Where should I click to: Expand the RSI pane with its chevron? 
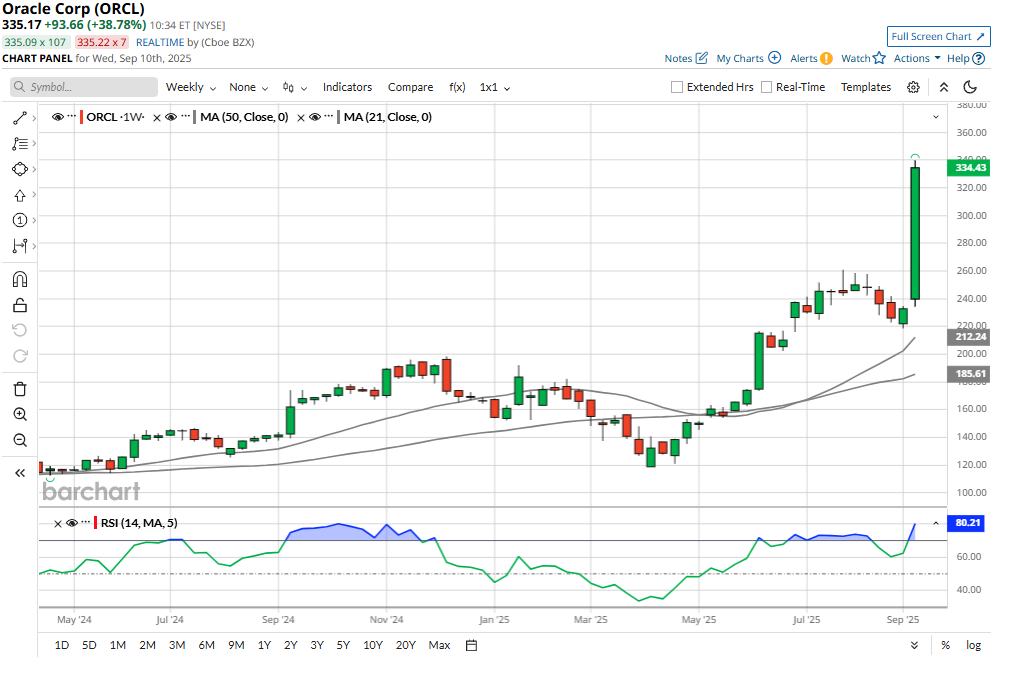pos(936,523)
